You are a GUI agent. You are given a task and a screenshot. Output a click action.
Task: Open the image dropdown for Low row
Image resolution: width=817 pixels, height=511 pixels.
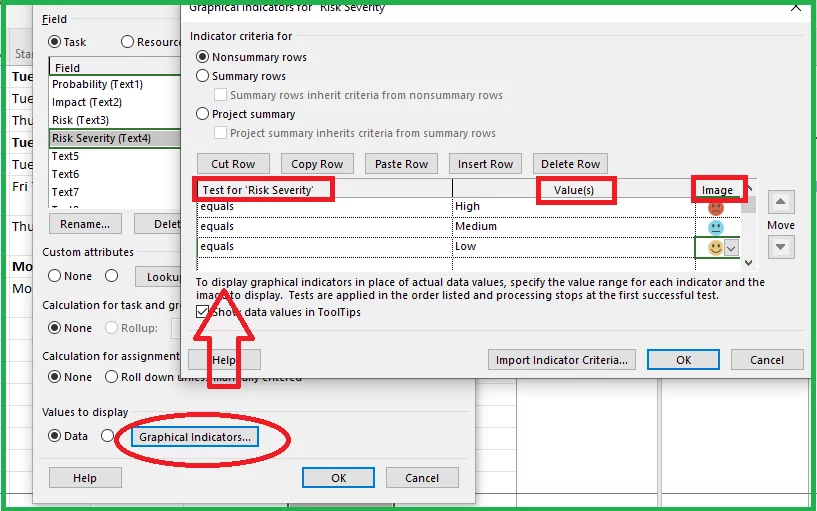pyautogui.click(x=731, y=248)
